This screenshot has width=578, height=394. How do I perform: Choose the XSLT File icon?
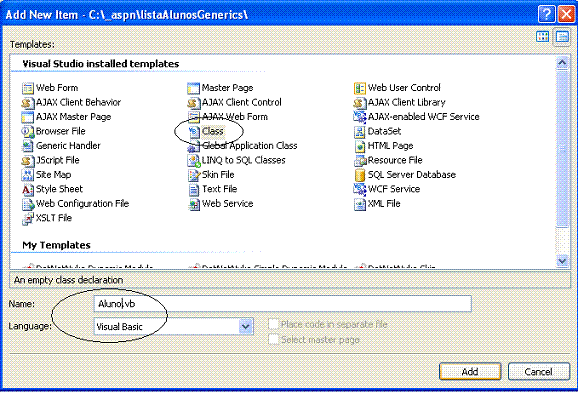[x=28, y=219]
